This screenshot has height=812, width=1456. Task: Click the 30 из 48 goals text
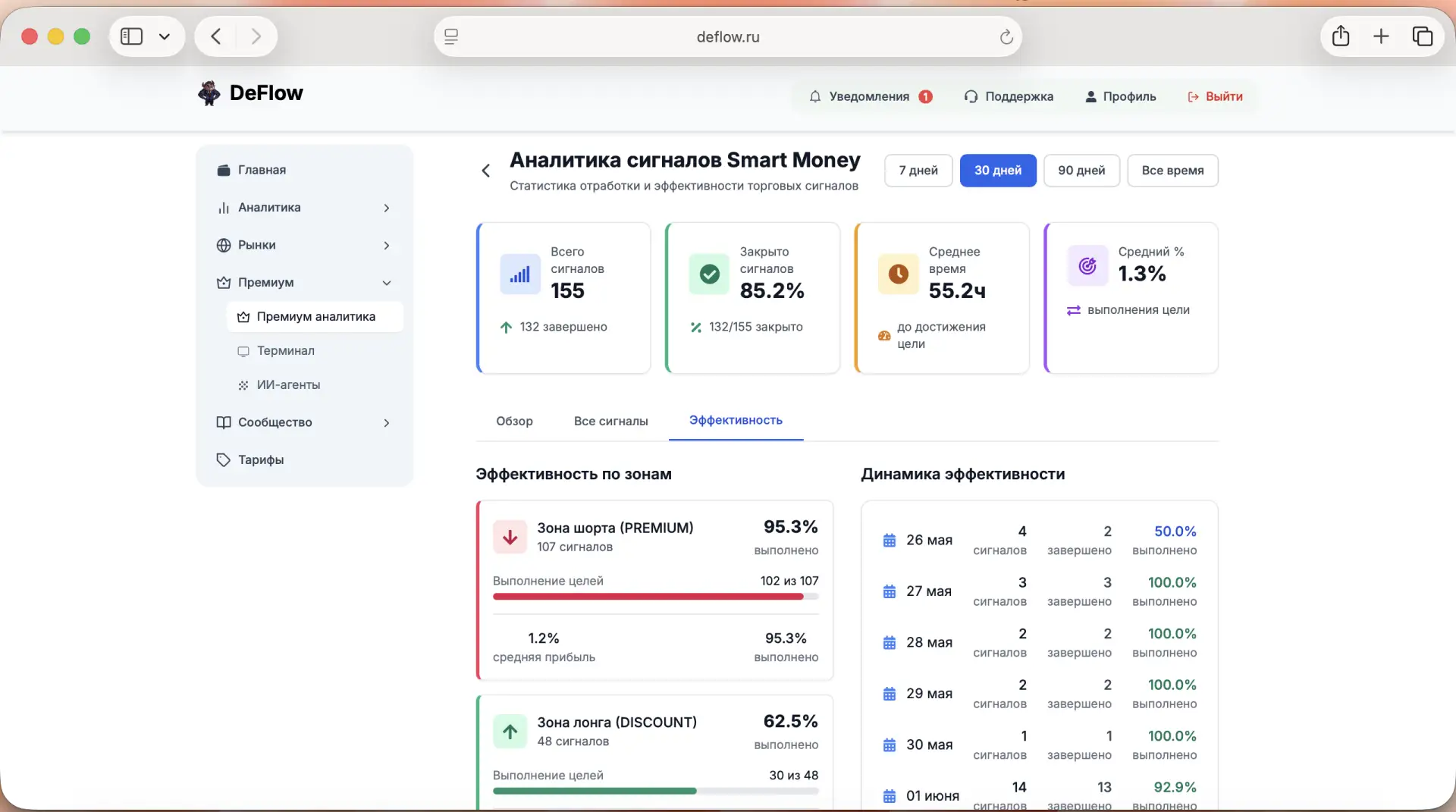pyautogui.click(x=793, y=775)
